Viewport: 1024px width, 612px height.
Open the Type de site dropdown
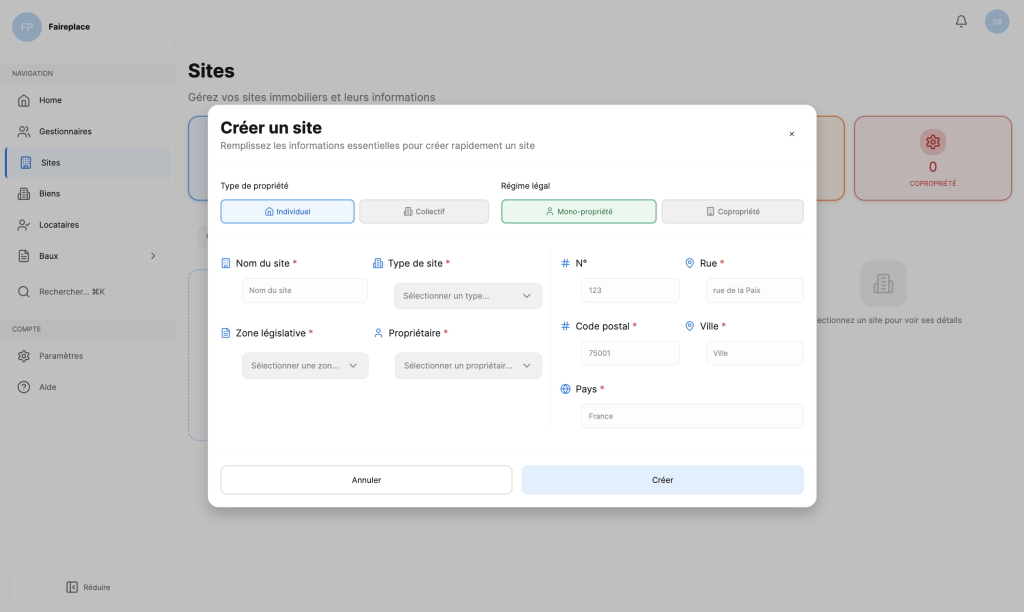click(468, 296)
